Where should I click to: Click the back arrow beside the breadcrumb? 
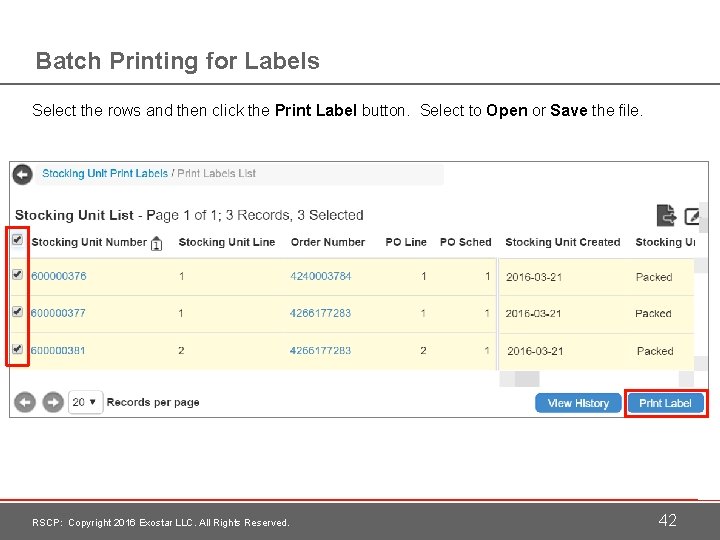tap(22, 174)
